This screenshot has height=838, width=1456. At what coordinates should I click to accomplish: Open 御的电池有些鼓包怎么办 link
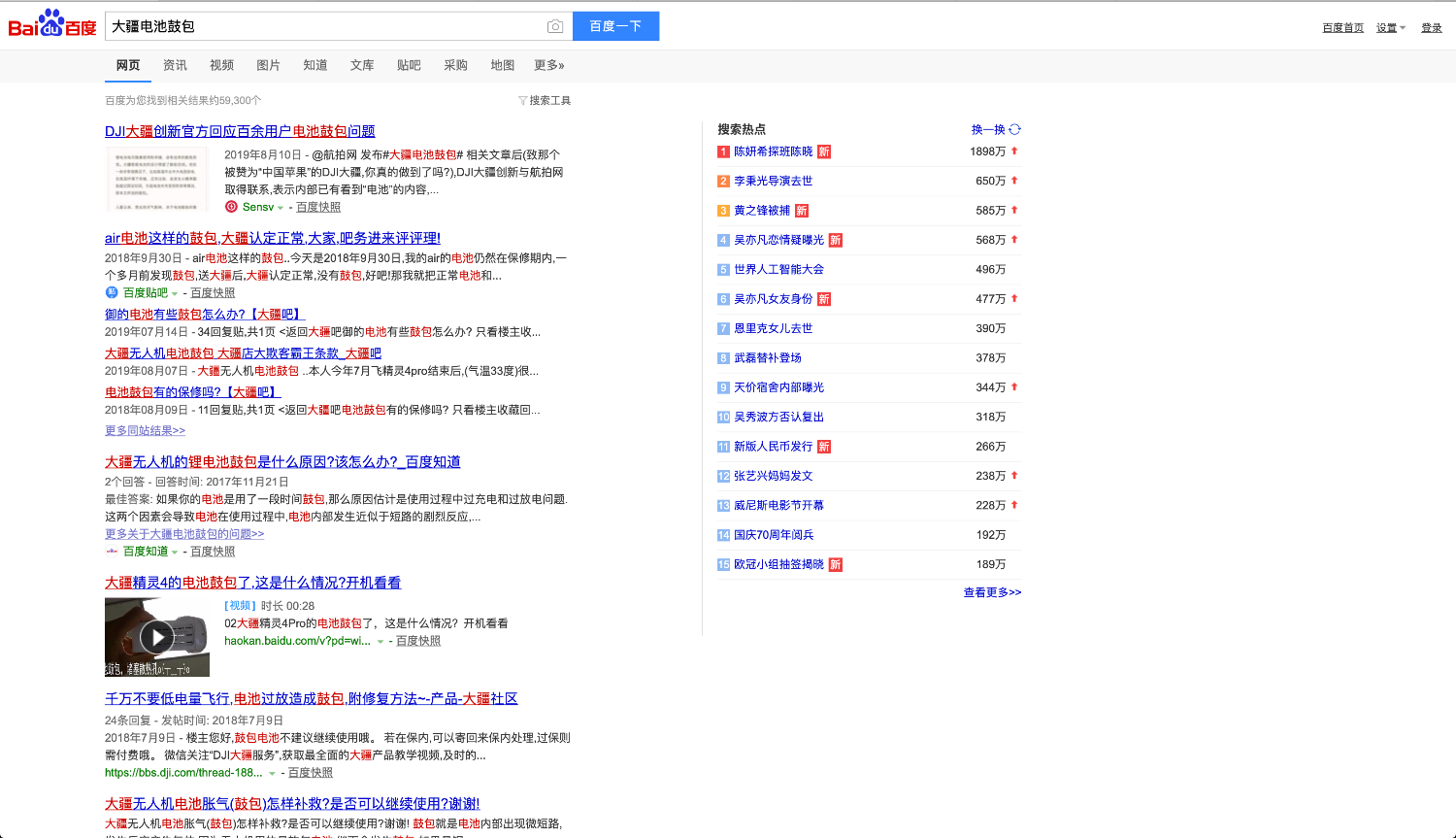click(x=205, y=314)
